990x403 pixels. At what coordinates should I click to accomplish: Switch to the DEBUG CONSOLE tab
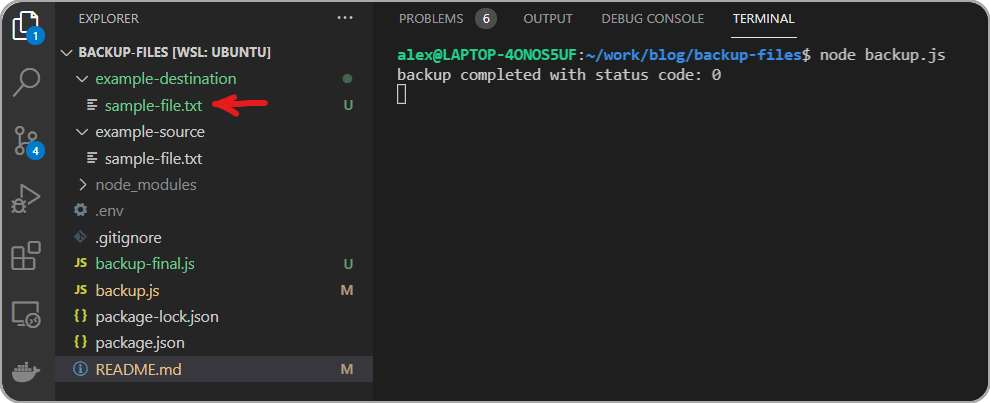pos(653,19)
